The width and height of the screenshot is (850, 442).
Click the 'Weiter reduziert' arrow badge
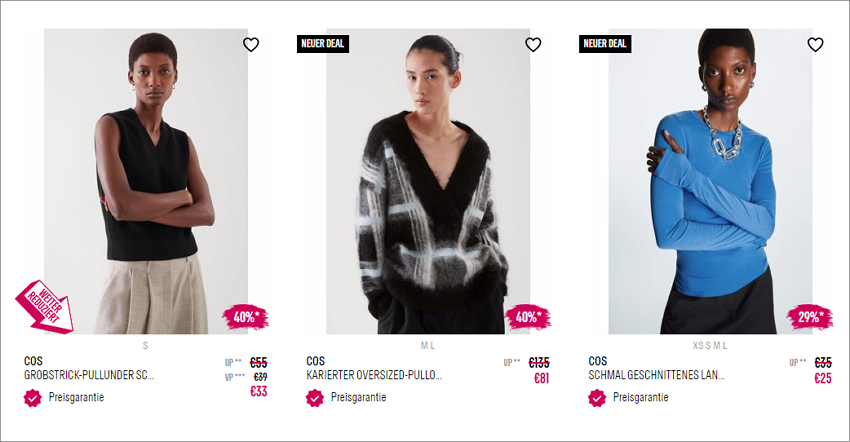click(x=44, y=307)
